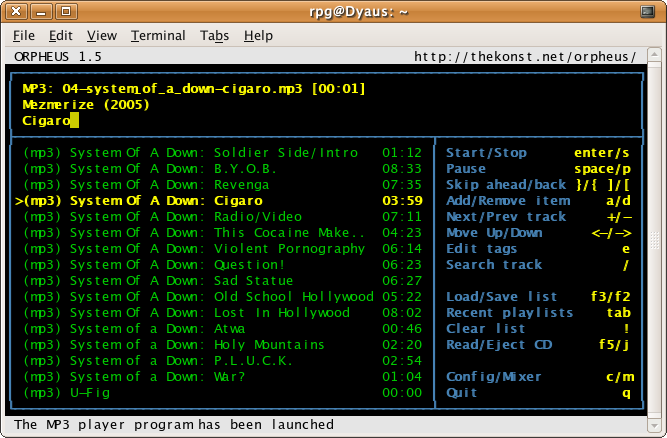Open the View menu
Viewport: 667px width, 438px height.
[101, 35]
